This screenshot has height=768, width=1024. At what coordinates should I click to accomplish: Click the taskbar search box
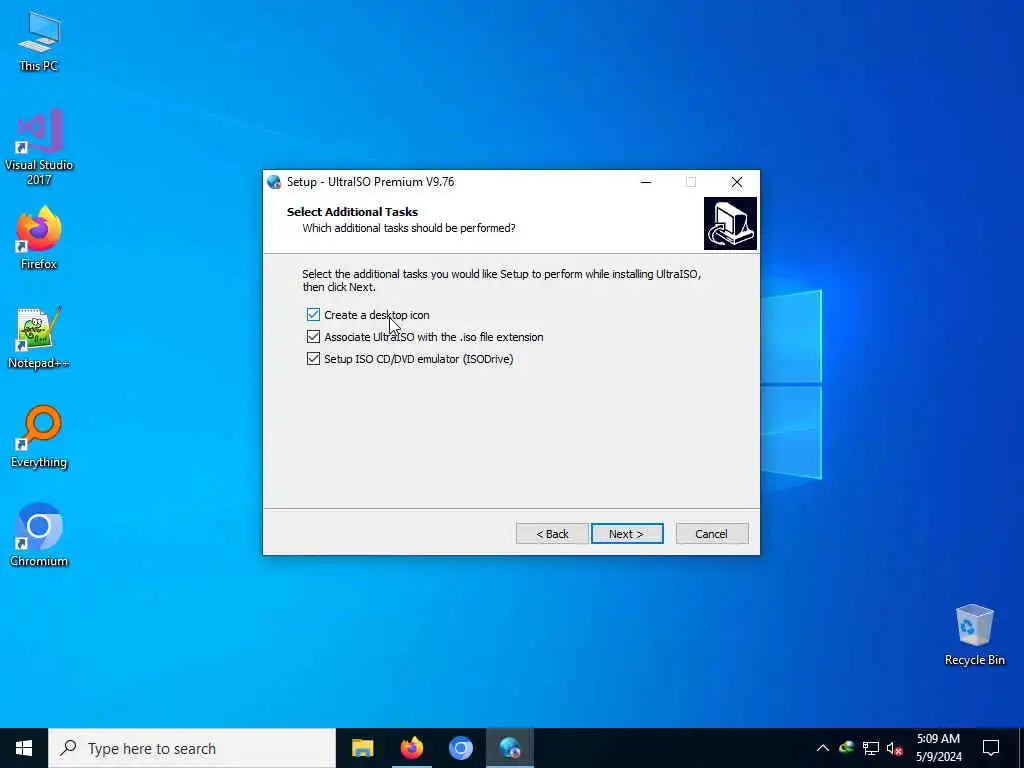(x=192, y=748)
